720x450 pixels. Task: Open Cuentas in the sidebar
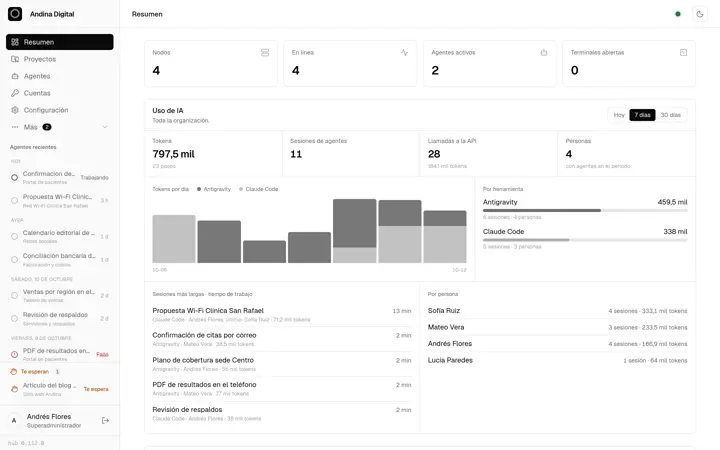pos(60,93)
